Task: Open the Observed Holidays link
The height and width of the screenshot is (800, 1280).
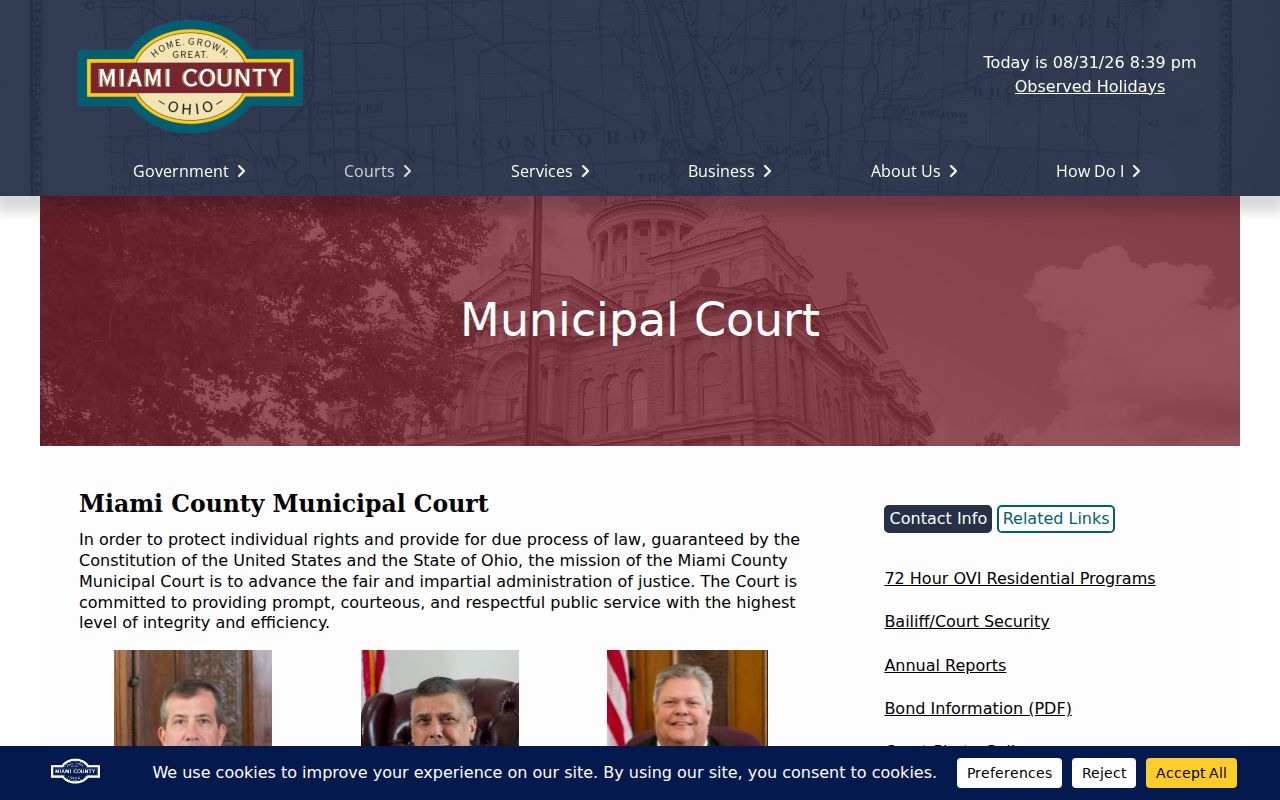Action: tap(1090, 86)
